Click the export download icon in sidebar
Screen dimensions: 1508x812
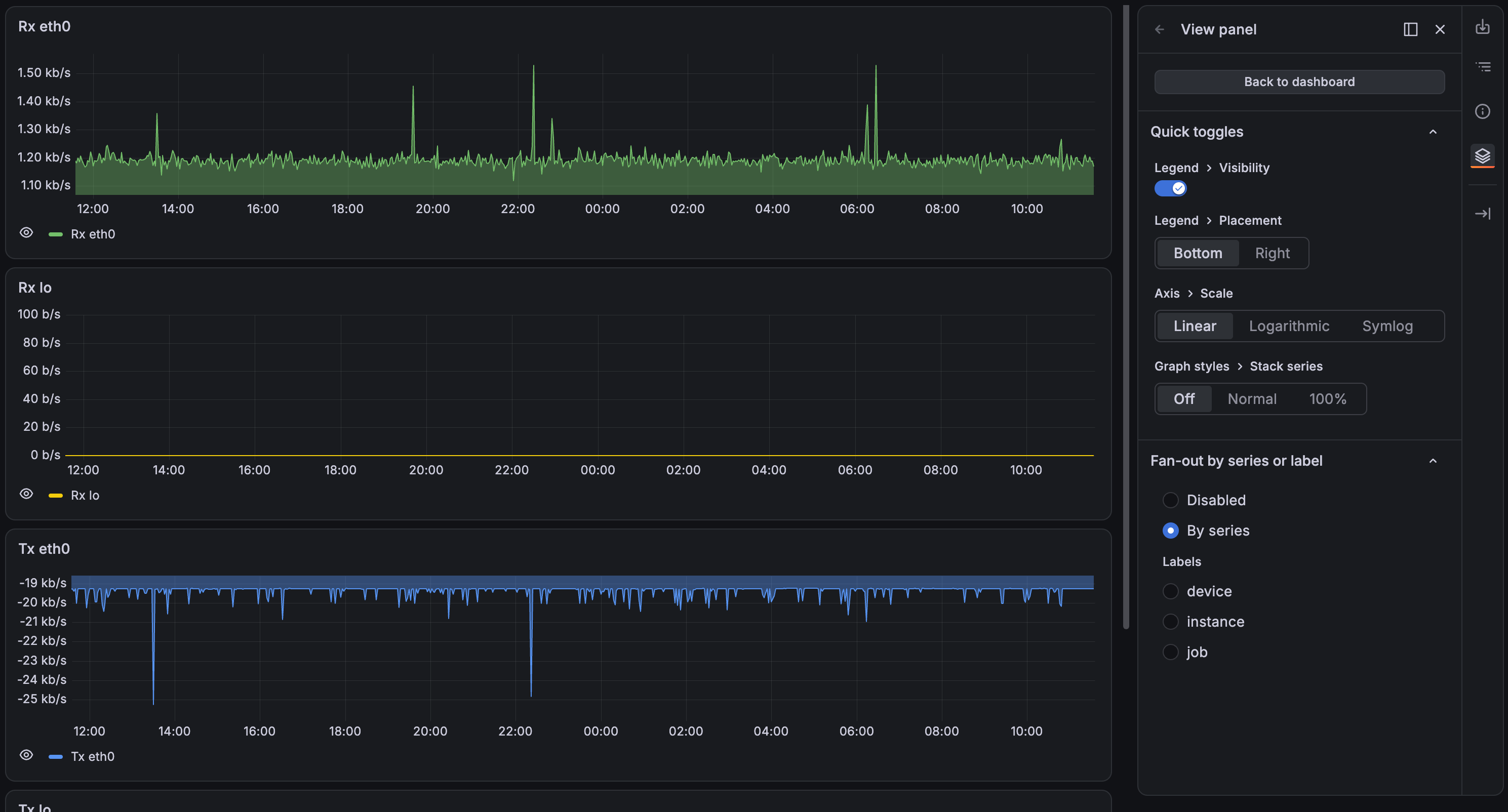pyautogui.click(x=1482, y=27)
